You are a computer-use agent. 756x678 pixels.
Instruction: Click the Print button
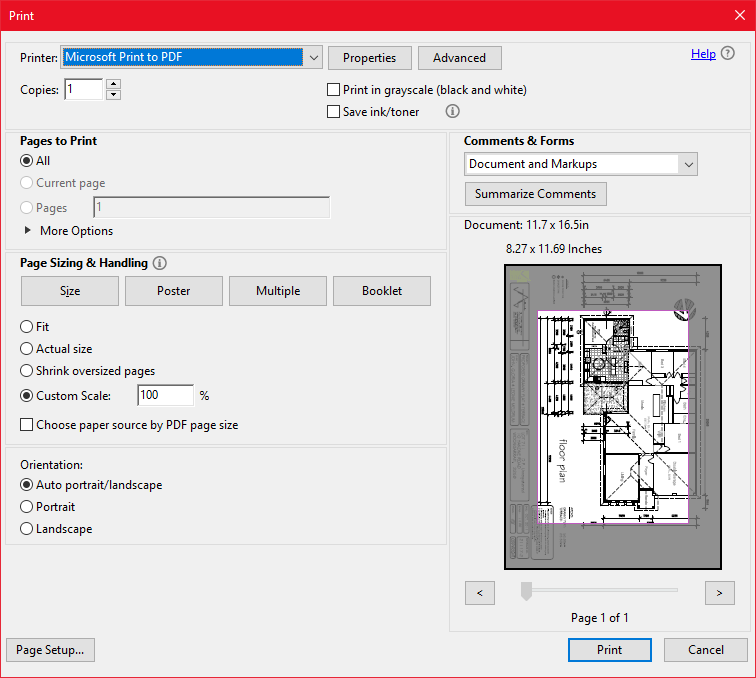point(610,650)
